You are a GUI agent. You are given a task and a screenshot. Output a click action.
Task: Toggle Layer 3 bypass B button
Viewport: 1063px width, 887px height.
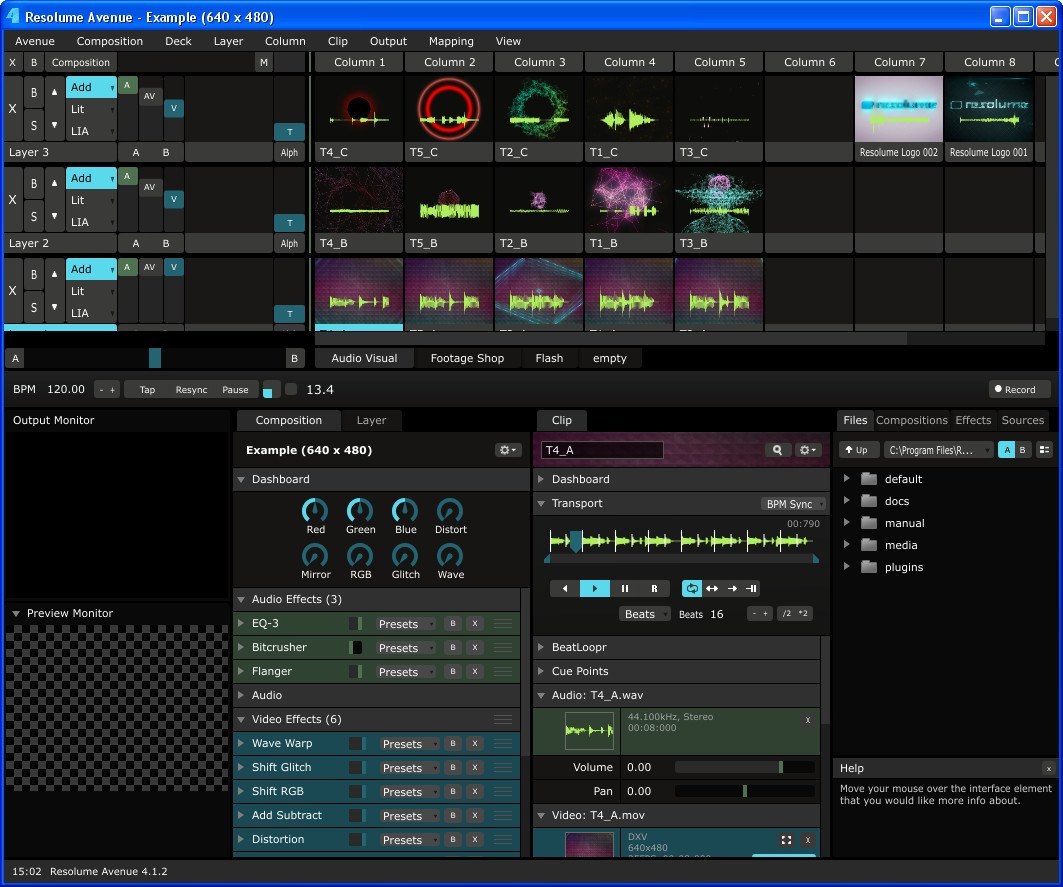coord(34,93)
